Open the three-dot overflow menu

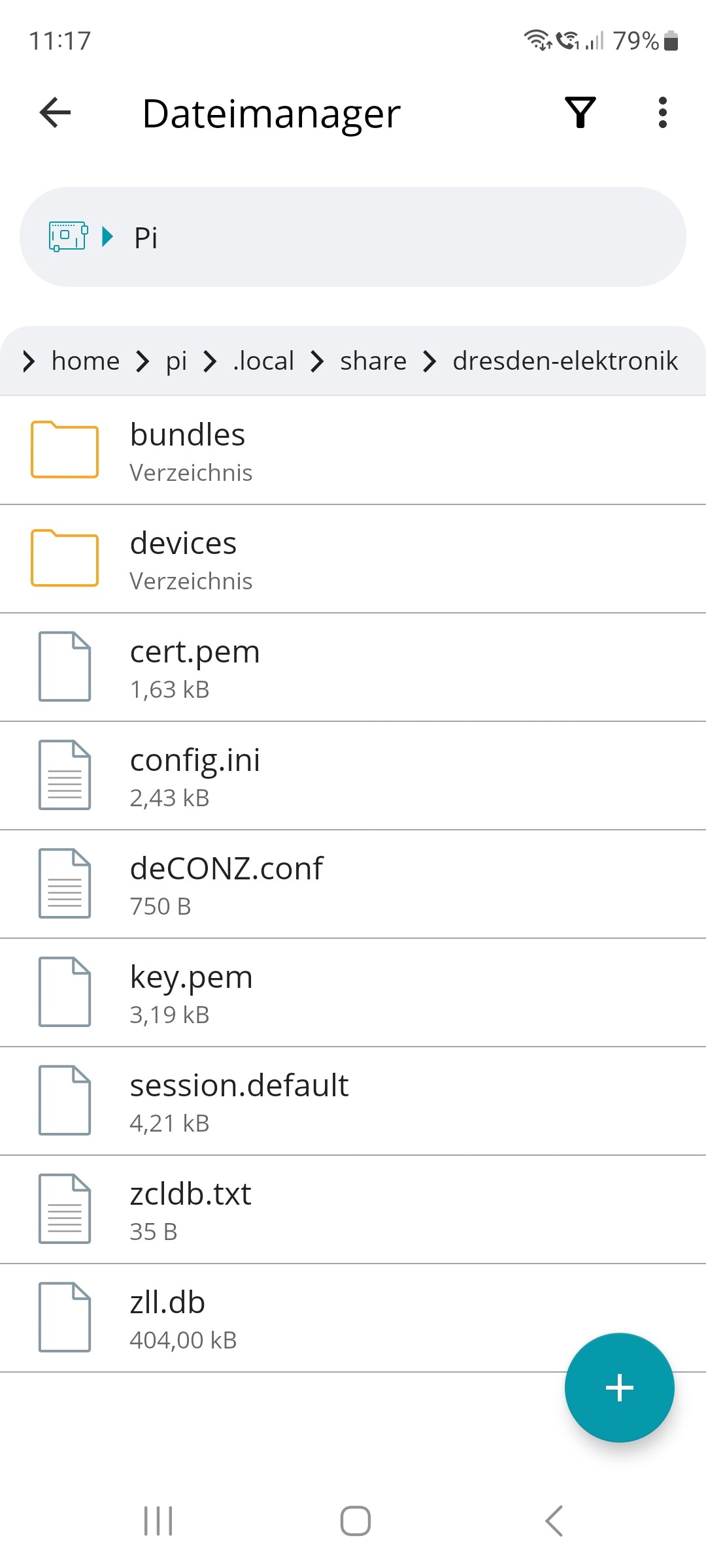click(662, 112)
